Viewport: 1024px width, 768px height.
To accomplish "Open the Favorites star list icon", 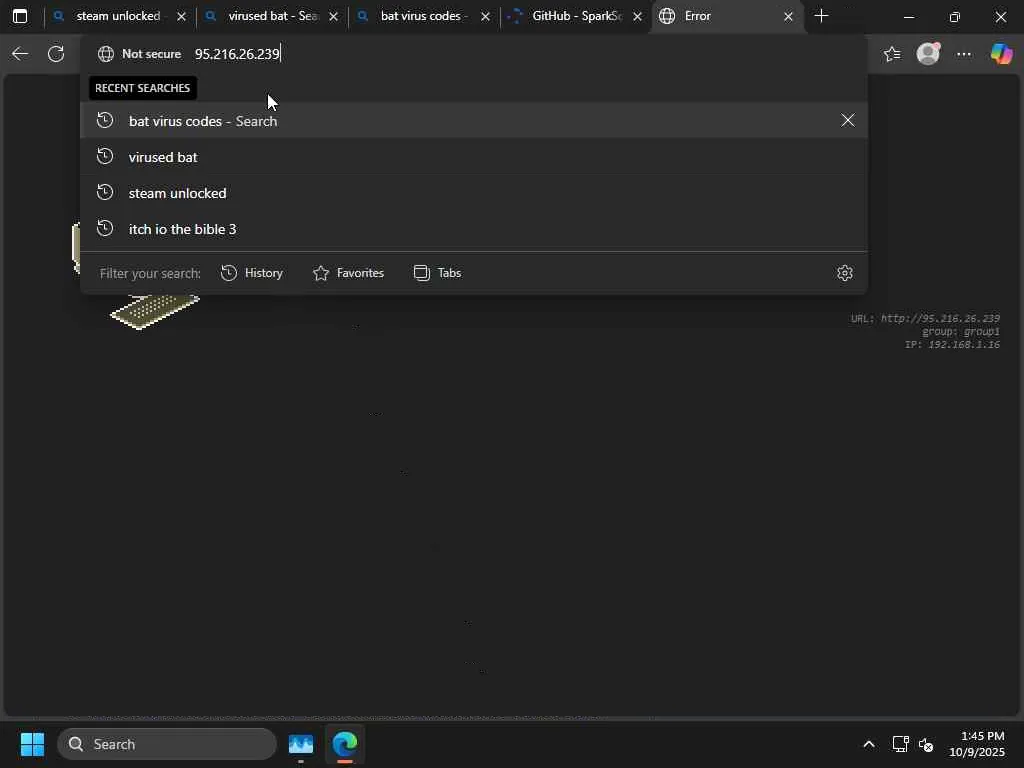I will pyautogui.click(x=892, y=54).
